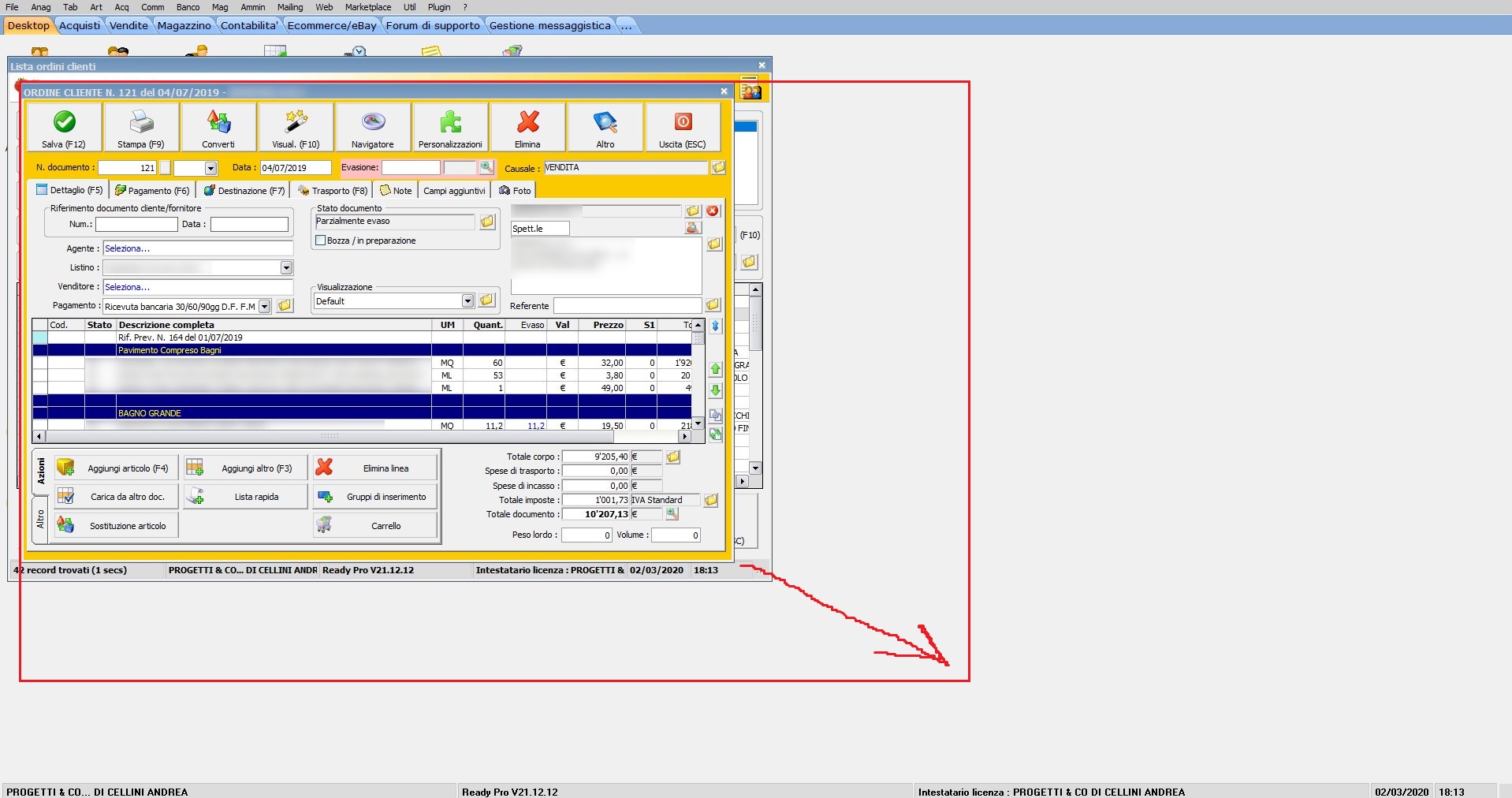This screenshot has width=1512, height=798.
Task: Open Personalizzazioni puzzle-piece settings
Action: click(450, 127)
